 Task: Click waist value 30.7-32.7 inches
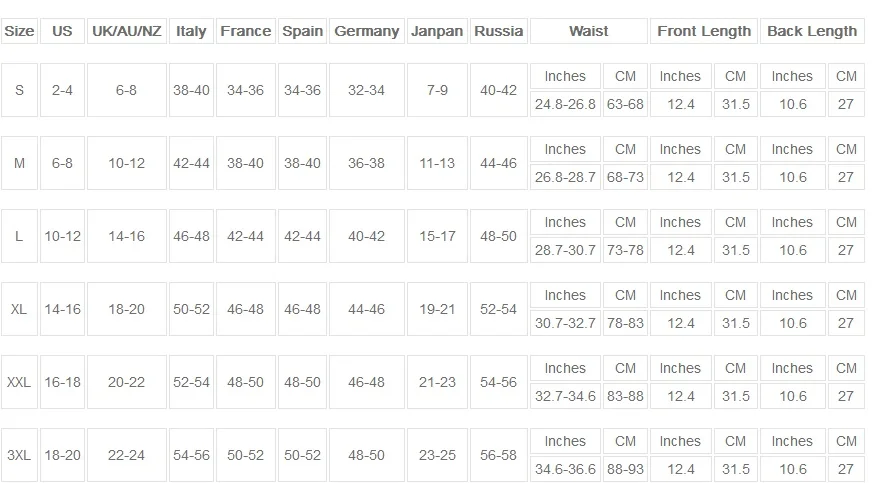(x=565, y=323)
